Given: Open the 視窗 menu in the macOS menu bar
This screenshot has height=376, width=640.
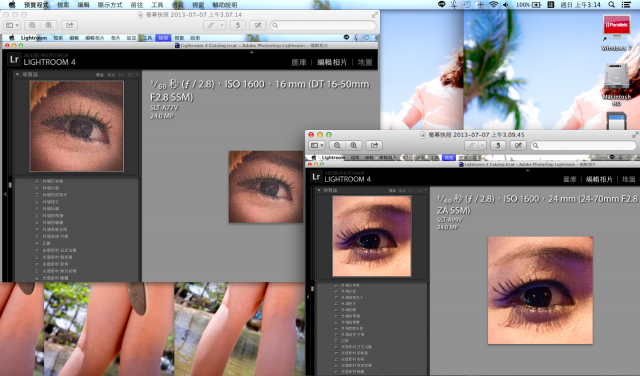Looking at the screenshot, I should (x=198, y=5).
